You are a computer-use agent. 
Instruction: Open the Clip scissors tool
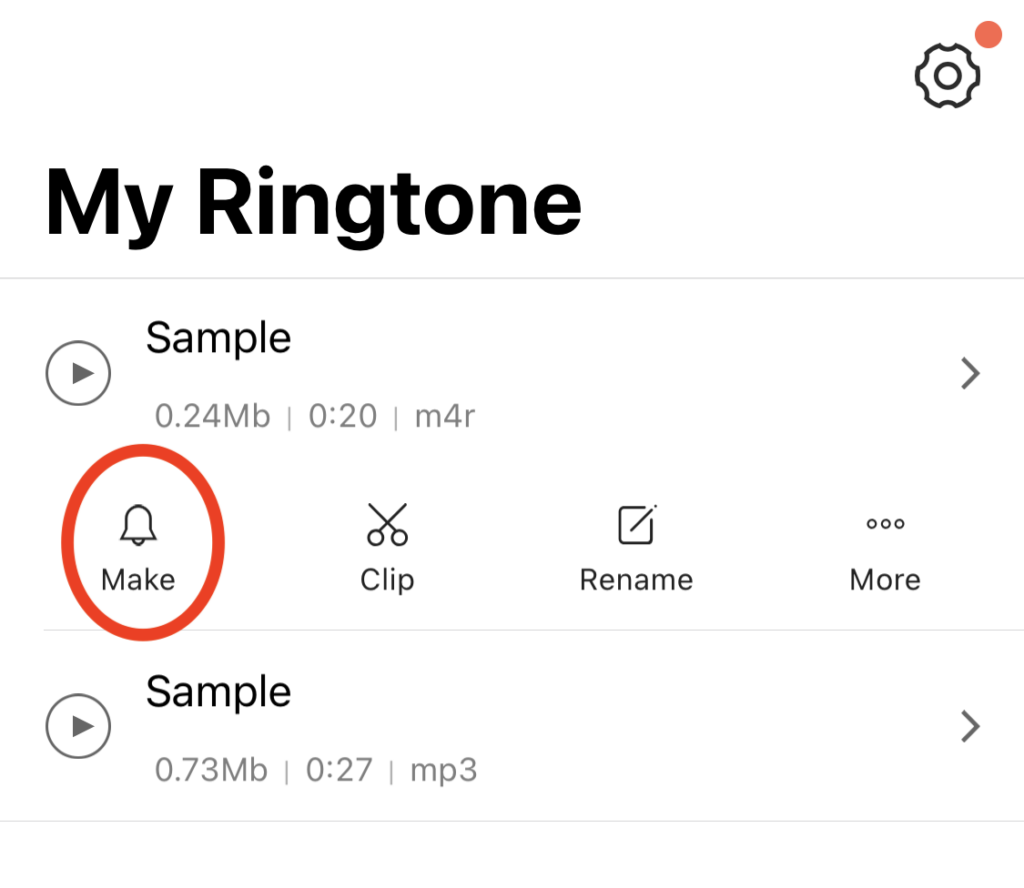pos(387,524)
